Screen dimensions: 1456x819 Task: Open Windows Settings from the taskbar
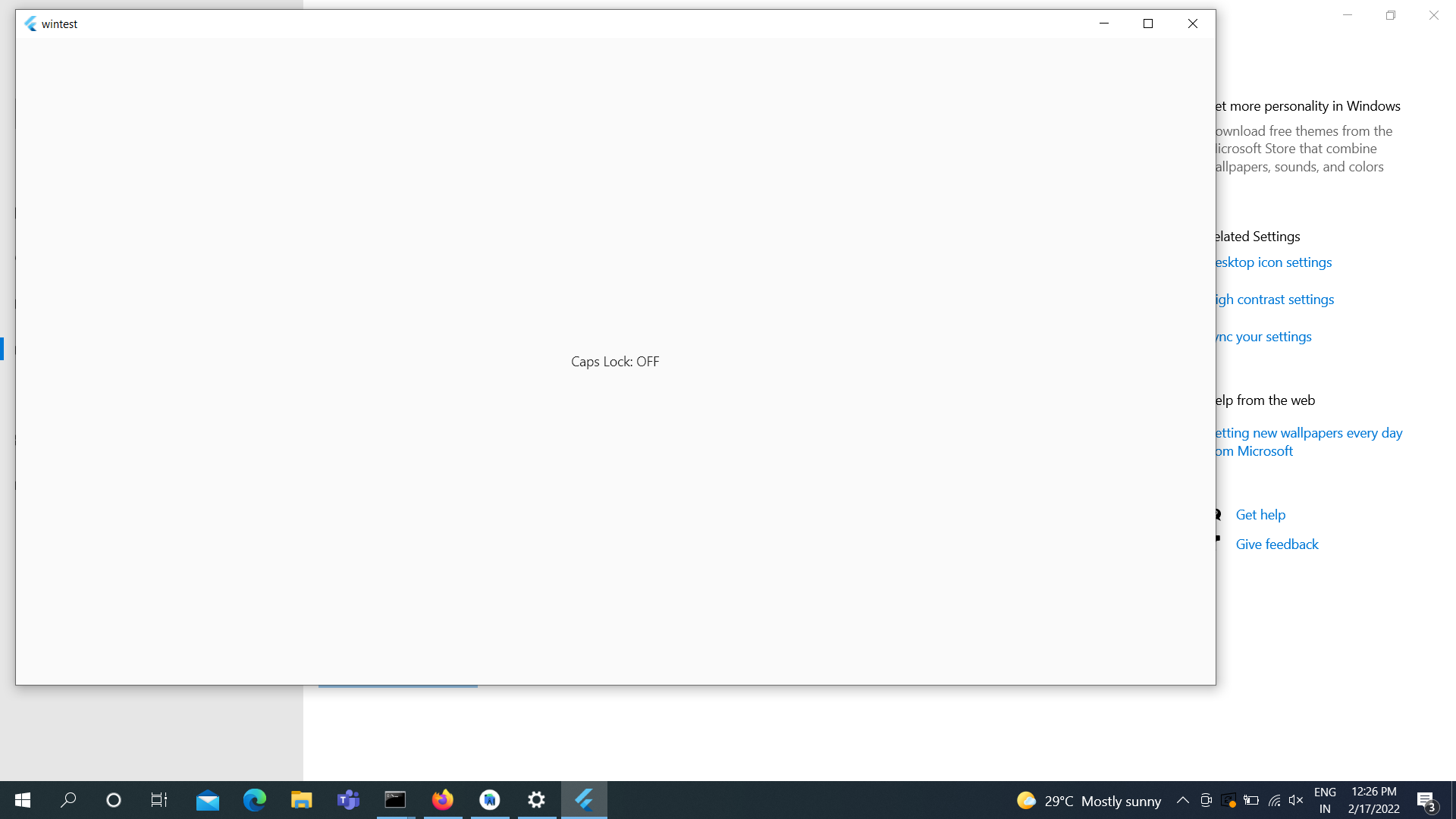(x=536, y=800)
